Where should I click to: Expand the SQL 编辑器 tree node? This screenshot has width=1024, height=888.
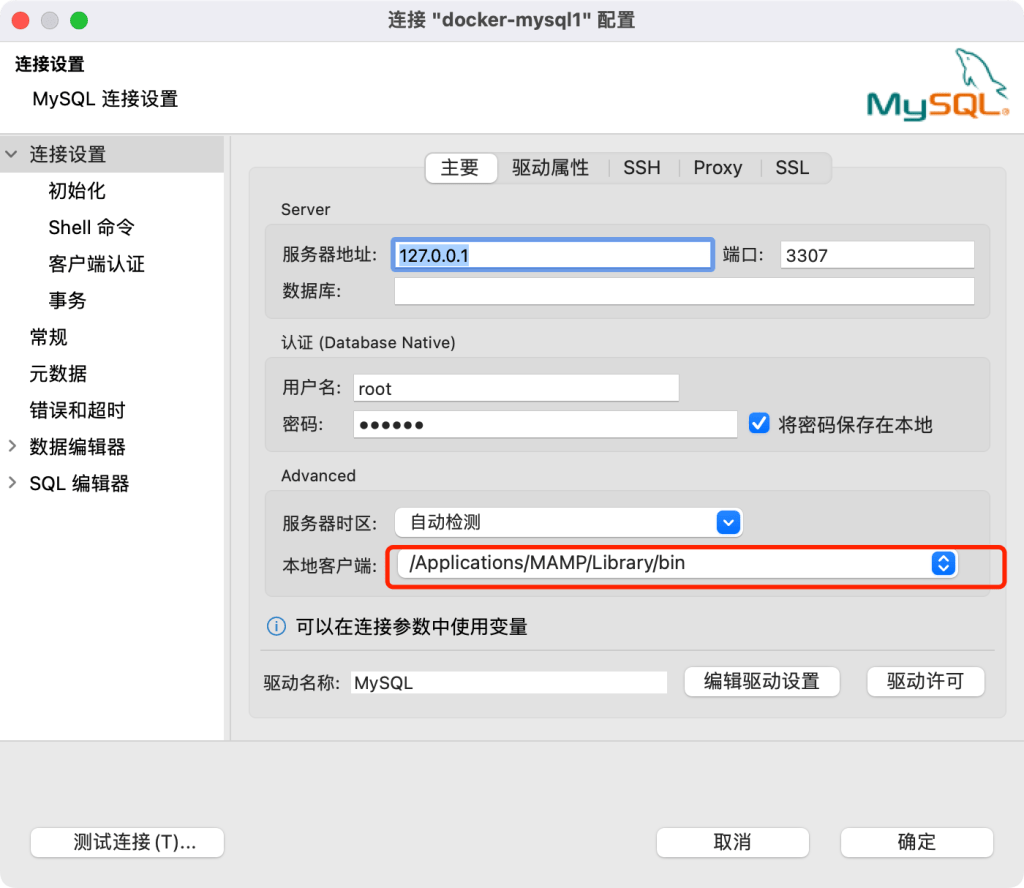pos(12,483)
